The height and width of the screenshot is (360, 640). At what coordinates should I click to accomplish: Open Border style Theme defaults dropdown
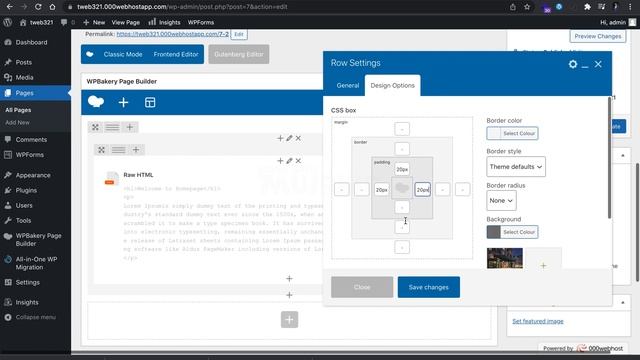click(516, 167)
